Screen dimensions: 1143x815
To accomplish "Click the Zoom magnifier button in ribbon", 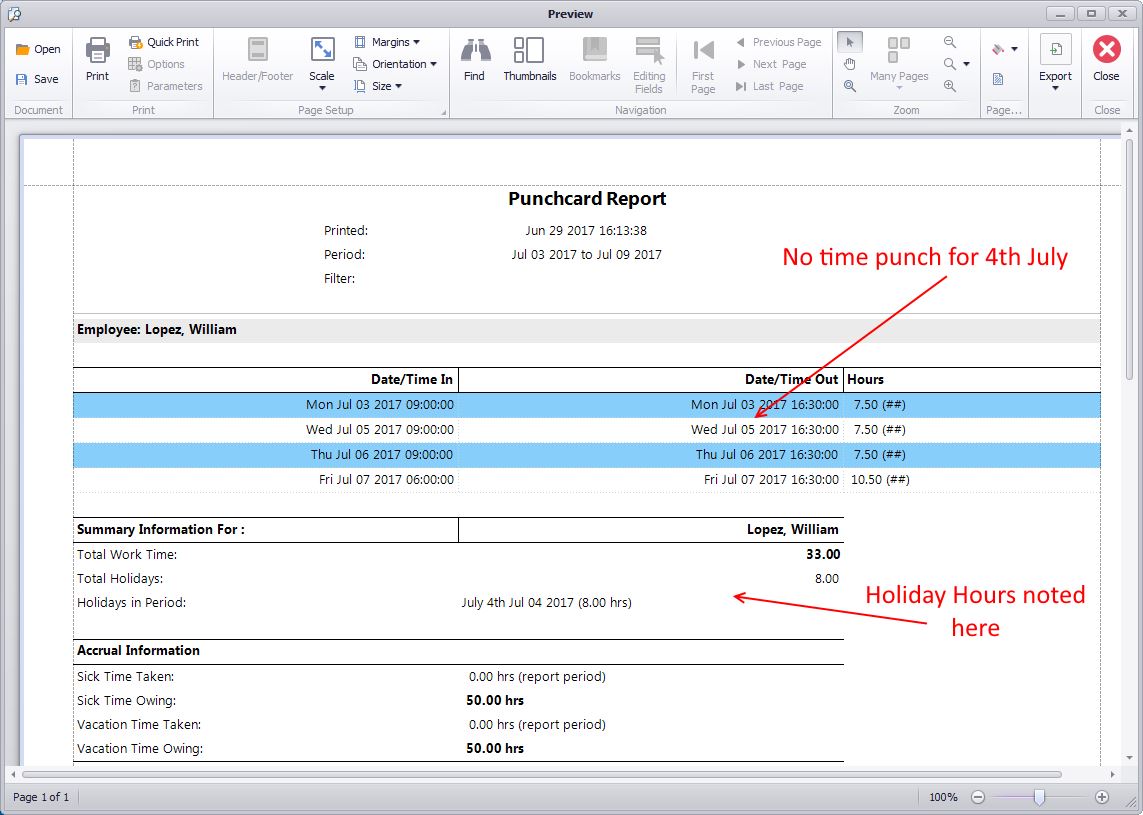I will pos(950,64).
